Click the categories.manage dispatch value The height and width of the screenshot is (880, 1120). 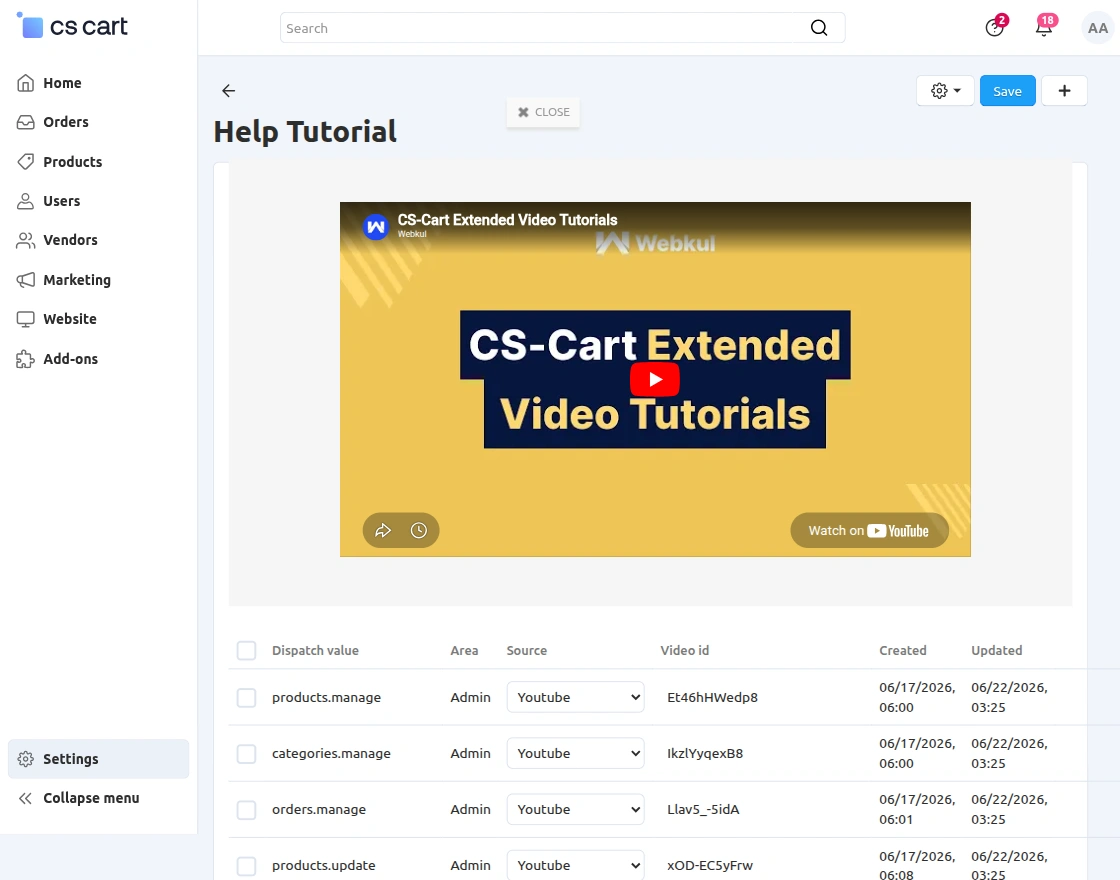point(331,753)
